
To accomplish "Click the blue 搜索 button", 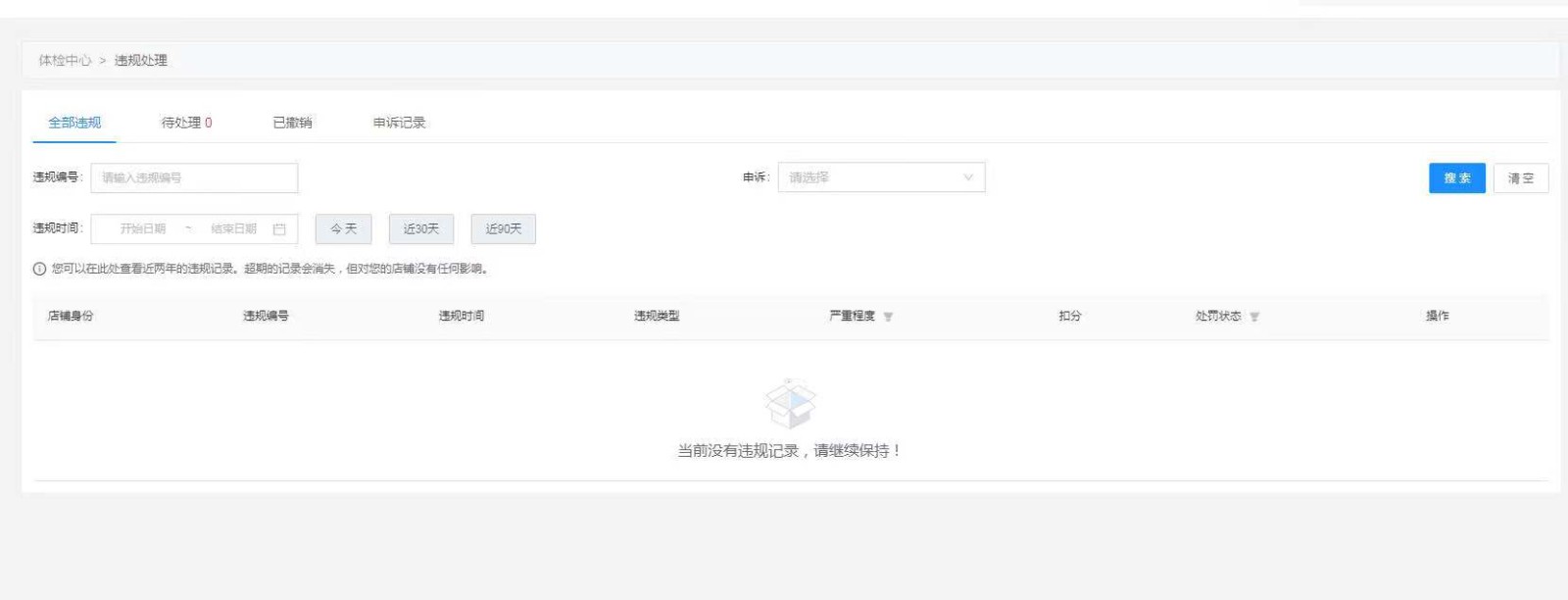I will [x=1457, y=178].
